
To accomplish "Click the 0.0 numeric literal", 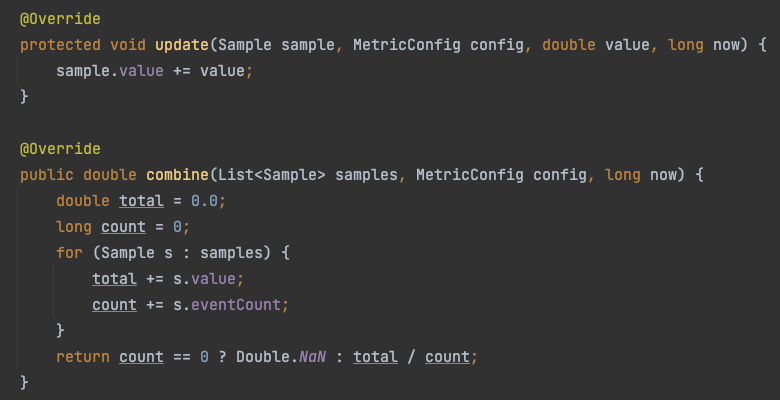I will click(x=204, y=201).
